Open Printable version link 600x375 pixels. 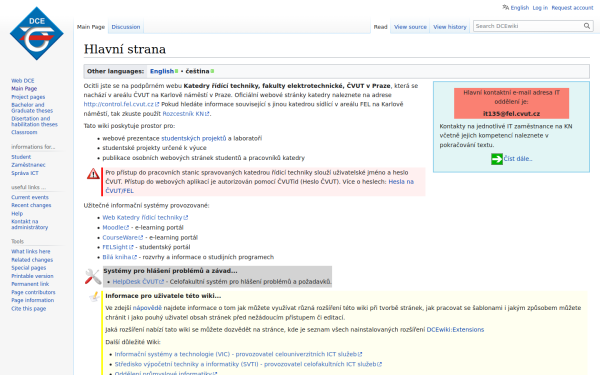point(32,276)
